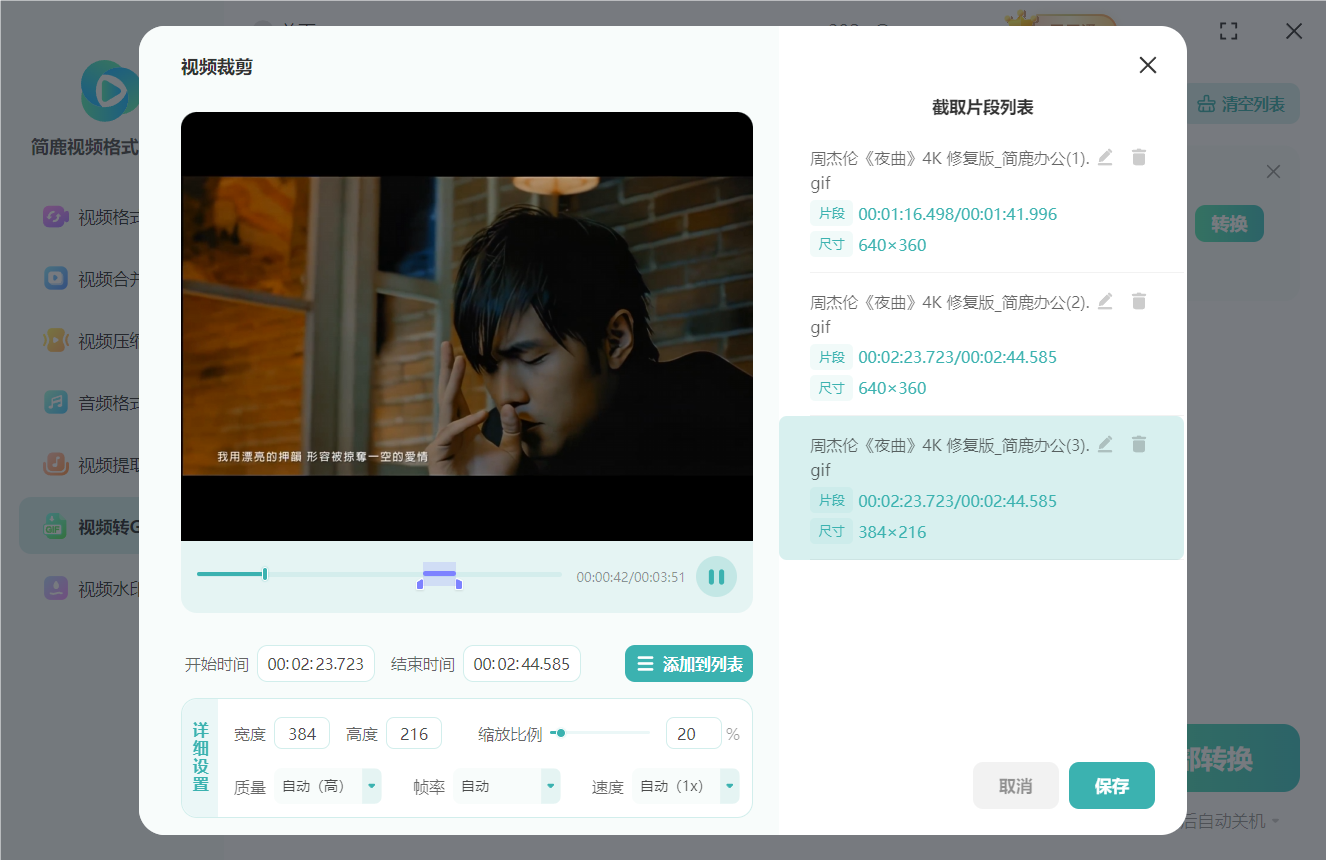Click 添加到列表 add to list button

point(689,664)
